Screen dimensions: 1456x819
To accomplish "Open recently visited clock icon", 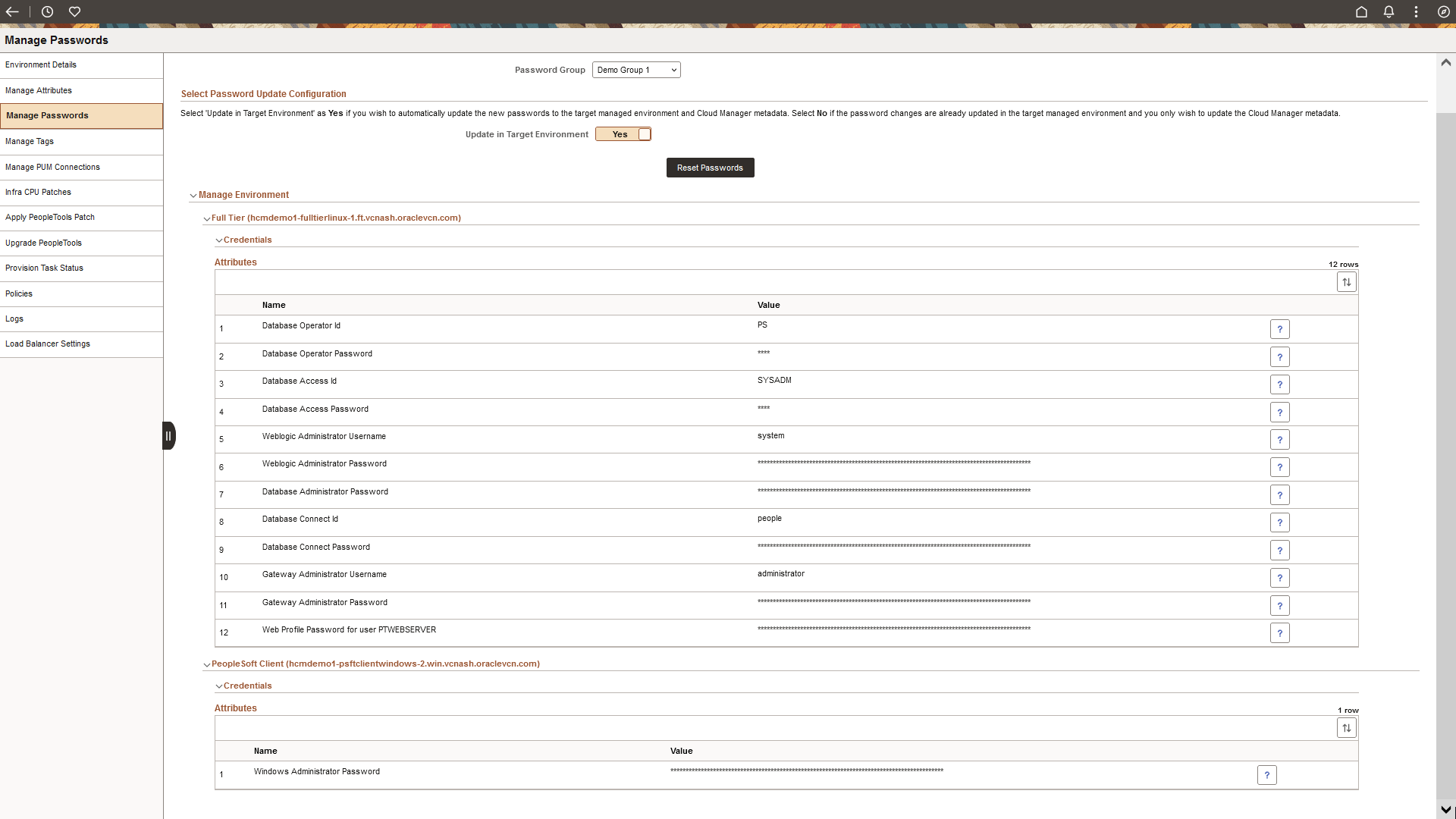I will tap(47, 11).
